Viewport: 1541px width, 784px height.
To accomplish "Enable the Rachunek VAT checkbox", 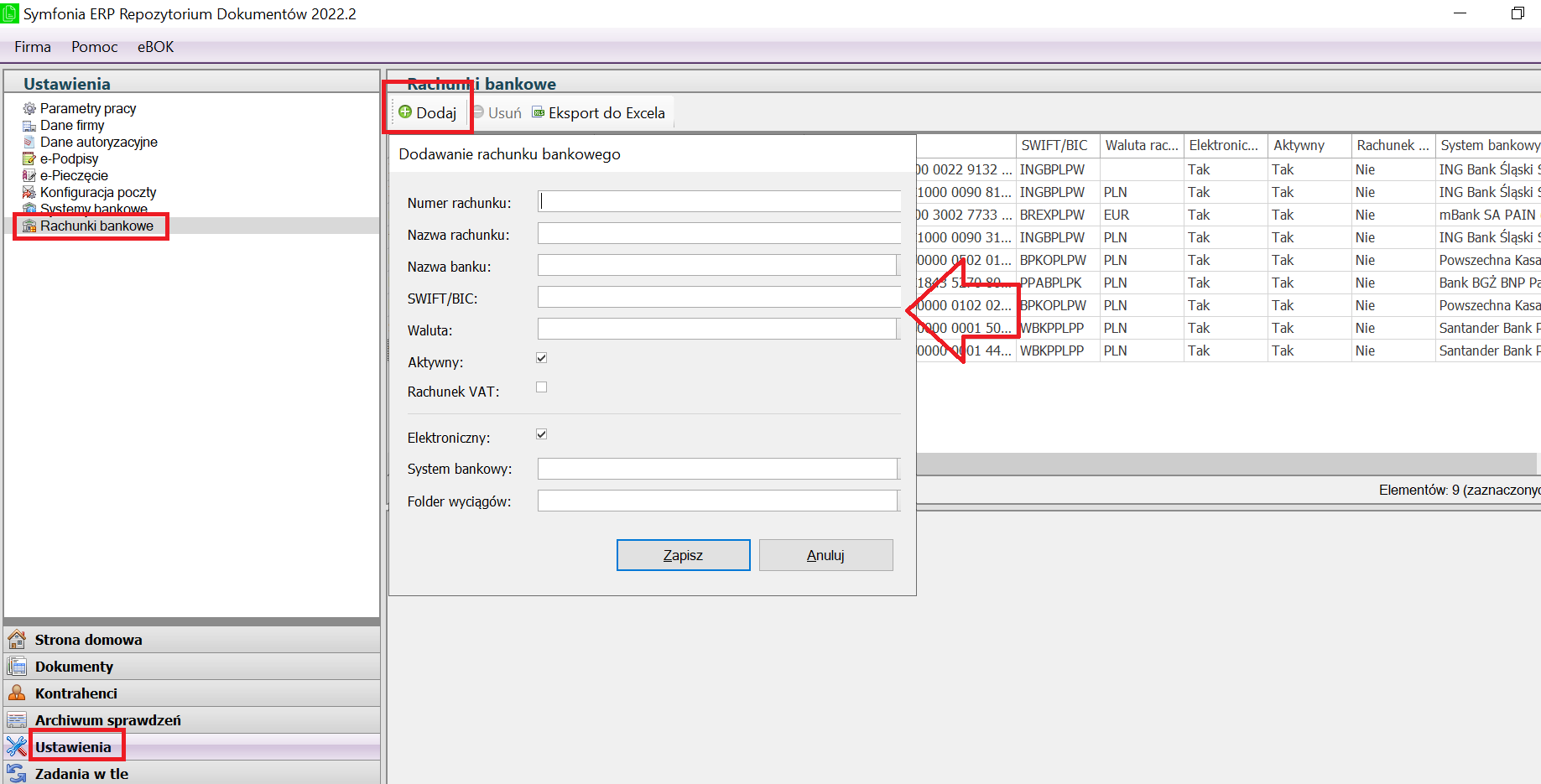I will click(542, 387).
